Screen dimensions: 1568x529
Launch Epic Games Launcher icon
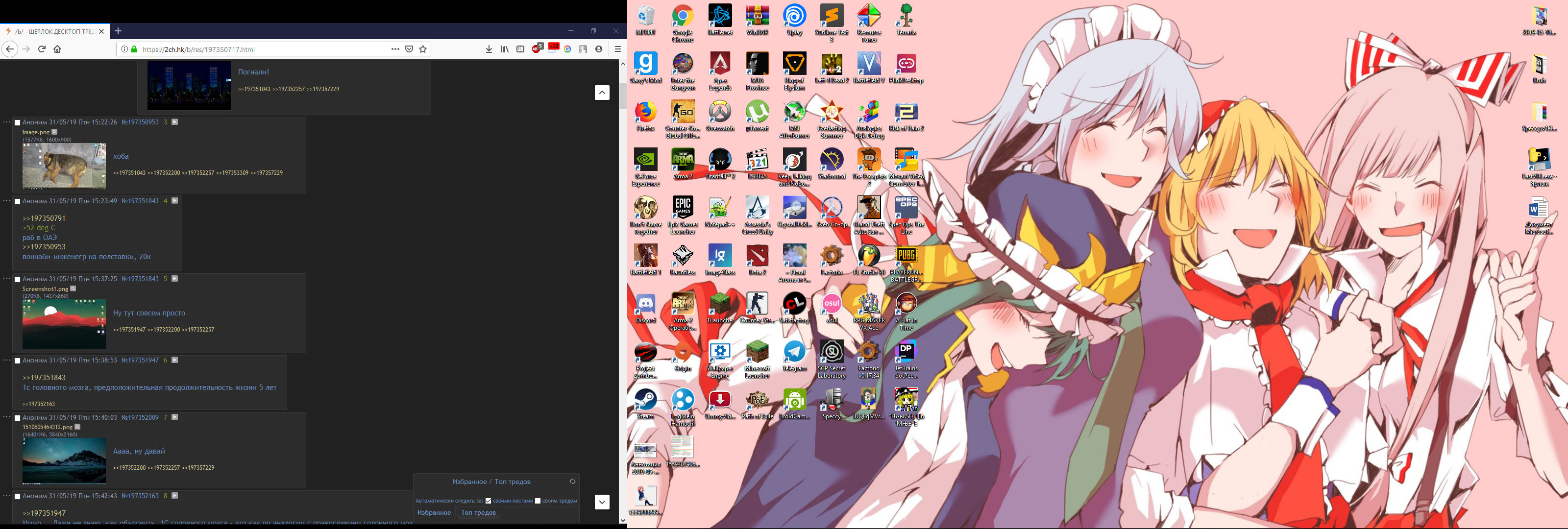point(683,215)
